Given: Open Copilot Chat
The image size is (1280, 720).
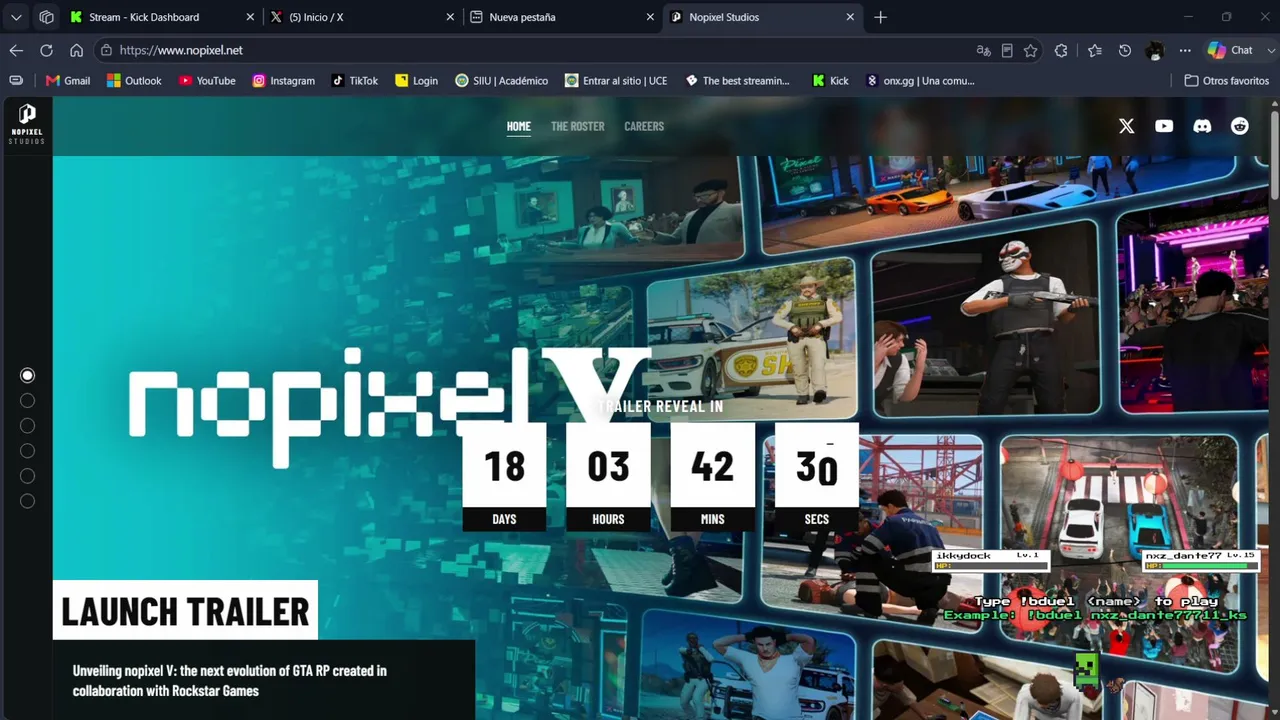Looking at the screenshot, I should (1230, 50).
